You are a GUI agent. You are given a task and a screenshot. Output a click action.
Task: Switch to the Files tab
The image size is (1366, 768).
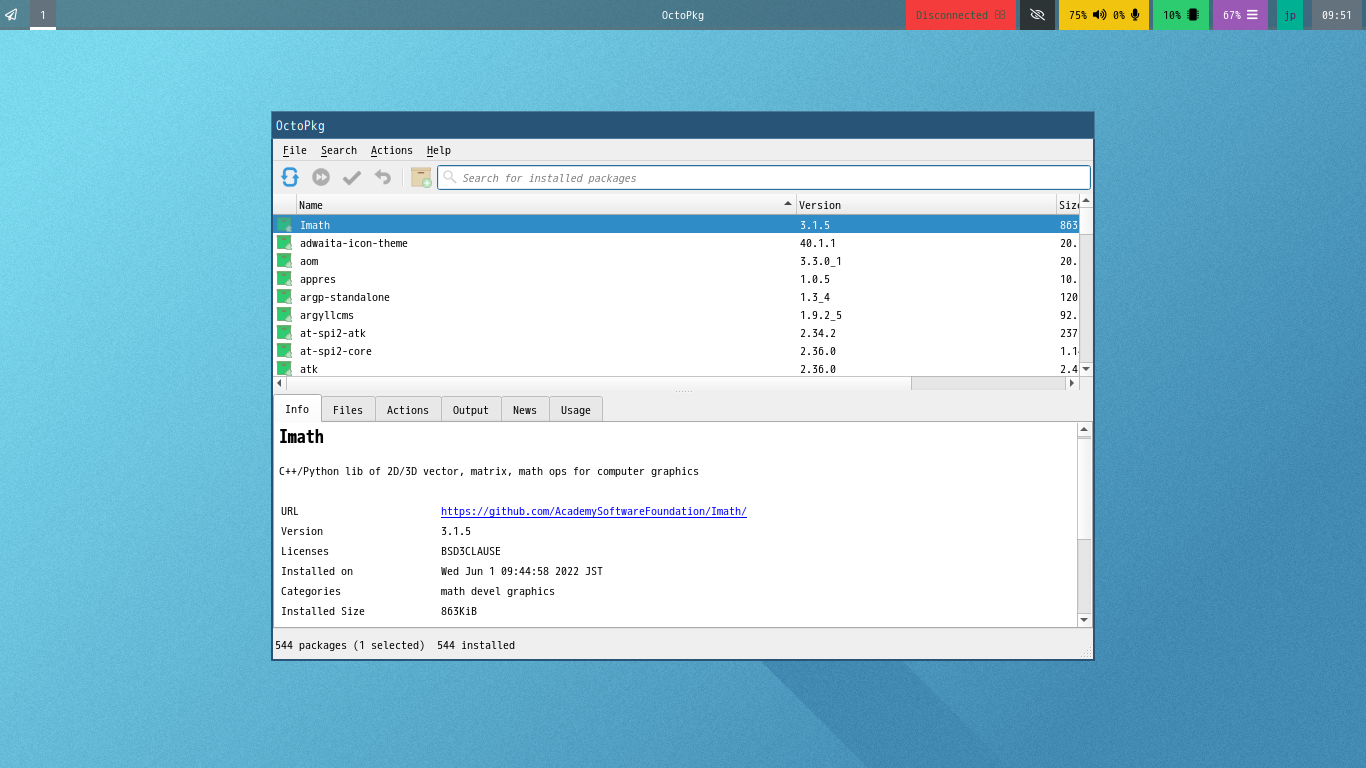(x=348, y=410)
